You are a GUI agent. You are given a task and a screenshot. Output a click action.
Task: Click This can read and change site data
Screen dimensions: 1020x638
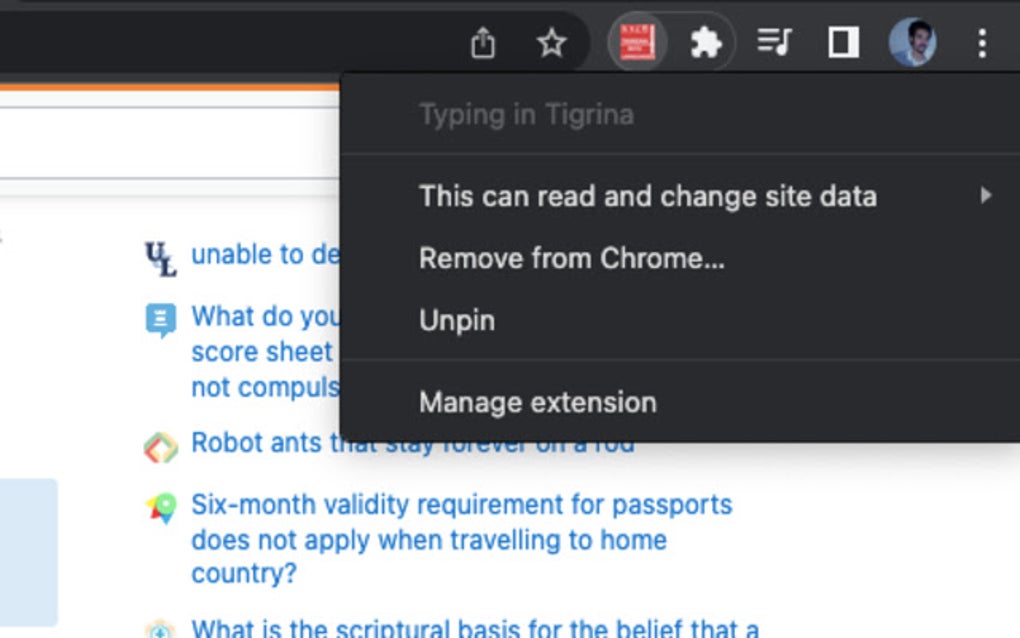coord(648,196)
